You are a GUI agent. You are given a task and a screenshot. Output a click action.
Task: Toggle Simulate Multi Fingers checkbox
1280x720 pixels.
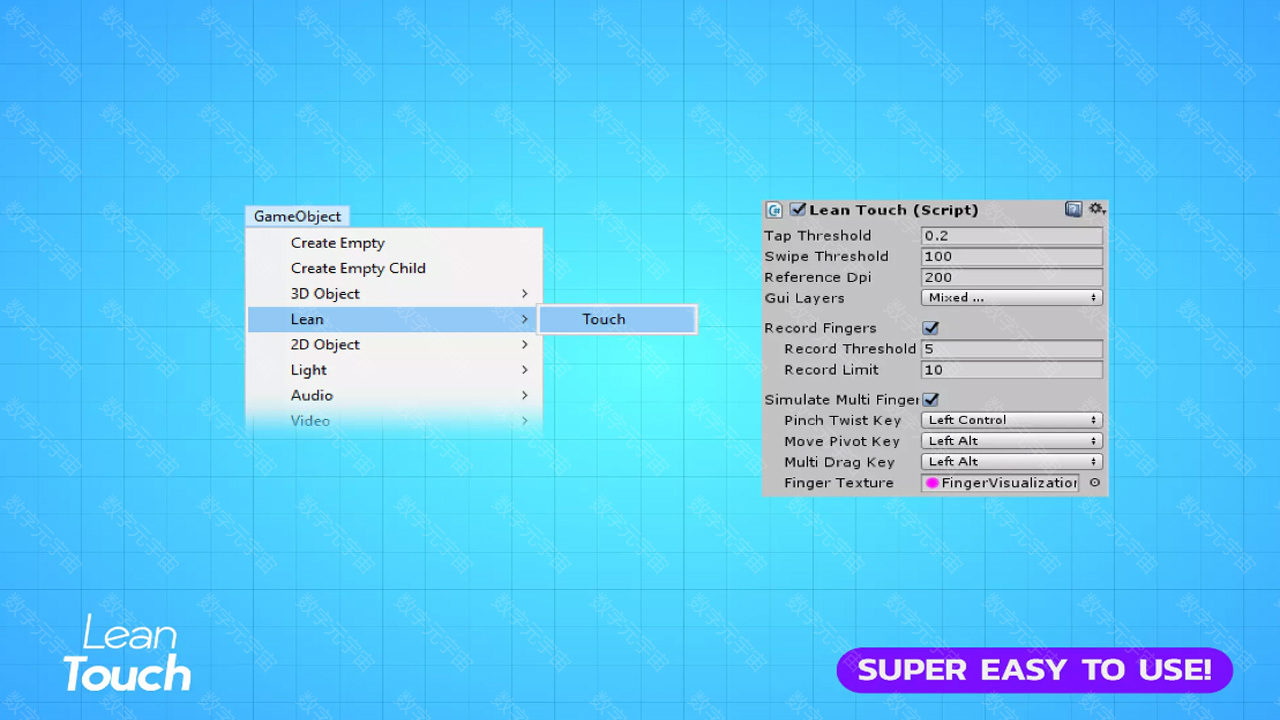point(931,400)
